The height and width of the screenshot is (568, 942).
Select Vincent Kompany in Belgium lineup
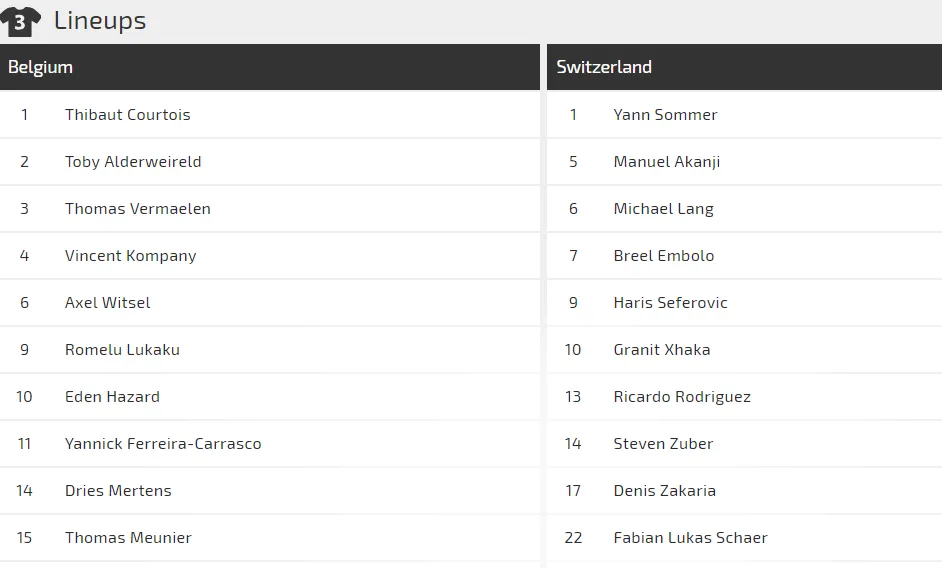pyautogui.click(x=130, y=255)
